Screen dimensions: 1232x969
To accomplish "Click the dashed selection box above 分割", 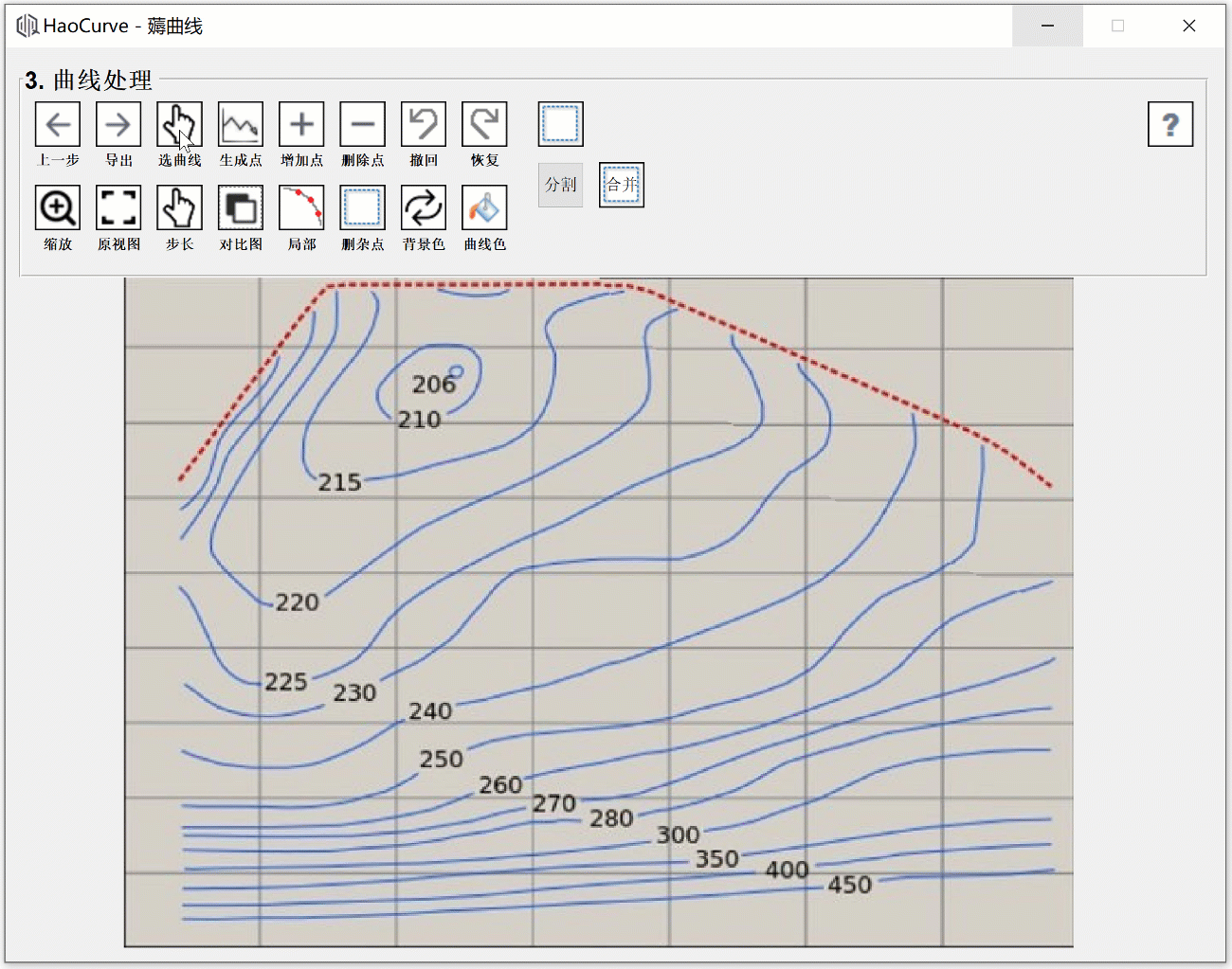I will click(x=560, y=124).
